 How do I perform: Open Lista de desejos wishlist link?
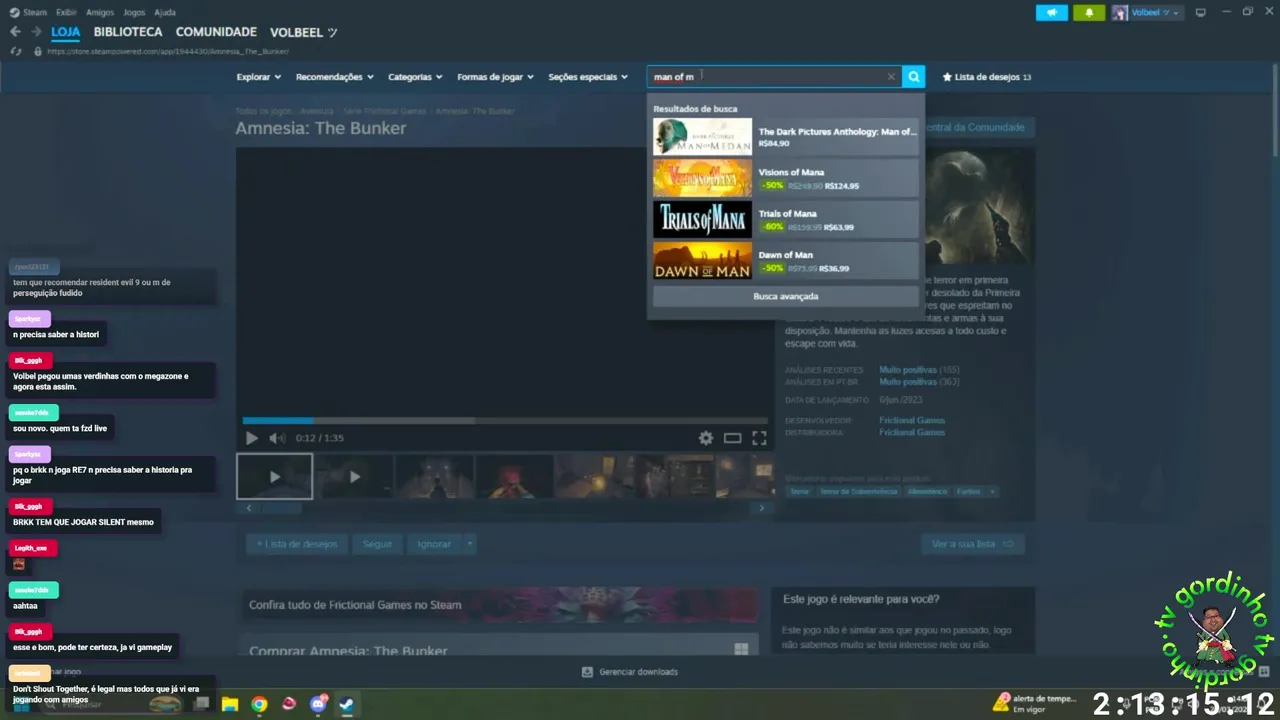click(987, 77)
